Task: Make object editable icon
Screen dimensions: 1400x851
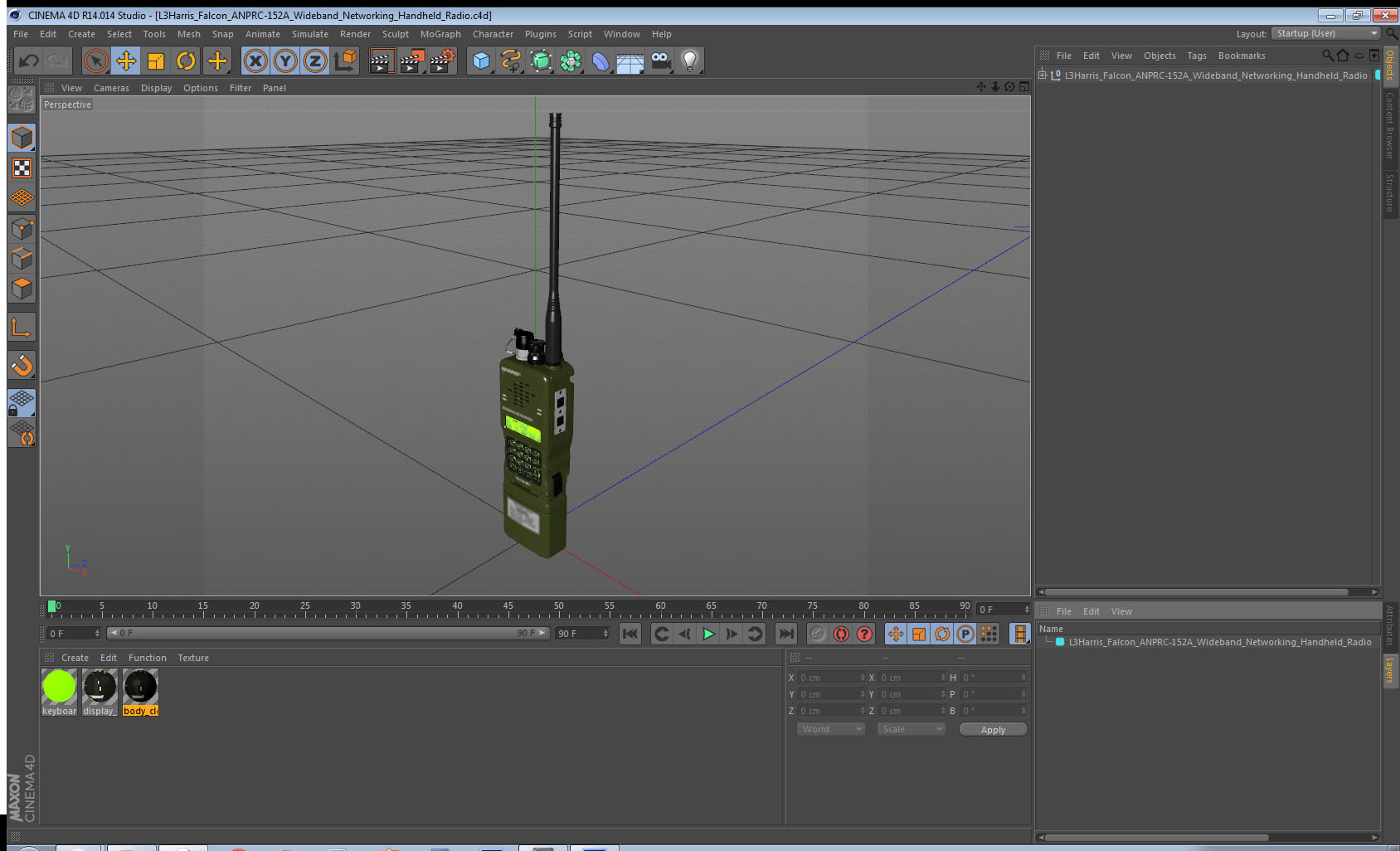Action: (x=22, y=100)
